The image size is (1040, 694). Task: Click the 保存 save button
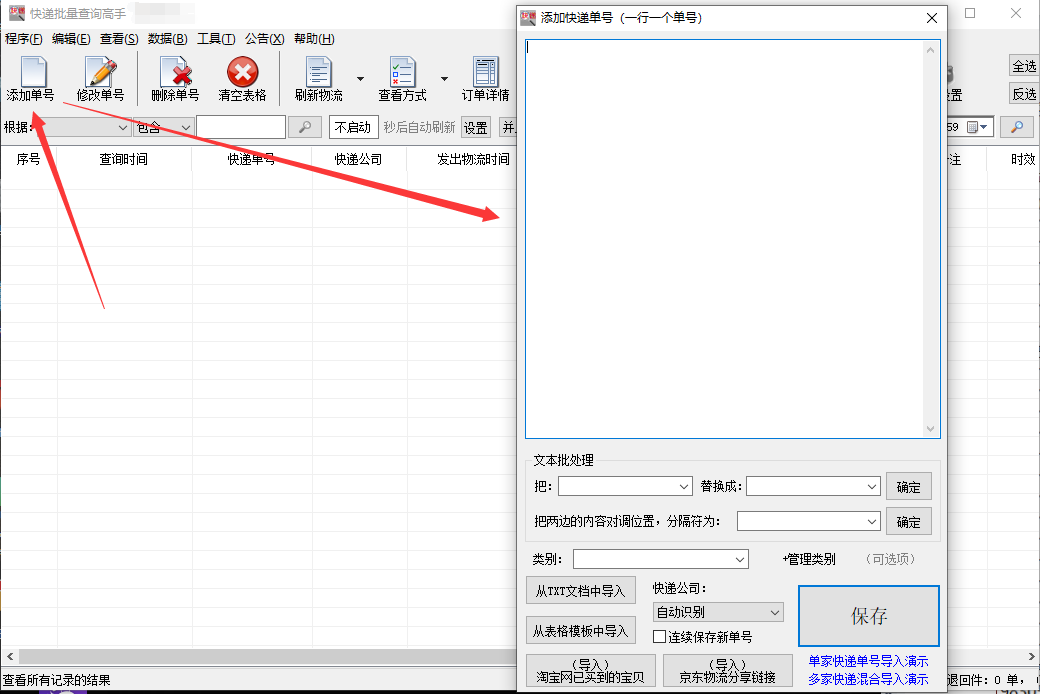868,617
